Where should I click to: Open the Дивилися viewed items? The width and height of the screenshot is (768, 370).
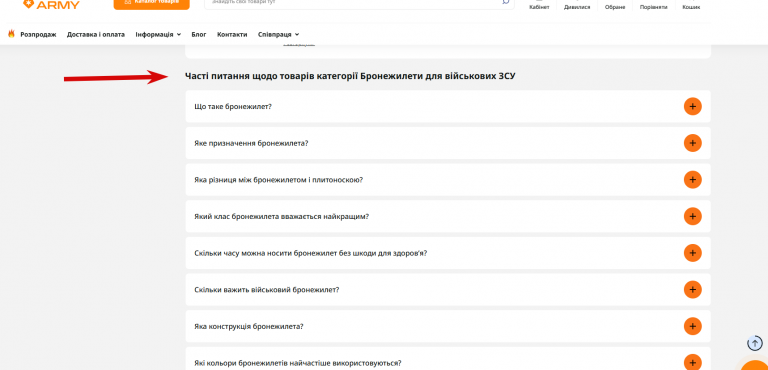576,6
